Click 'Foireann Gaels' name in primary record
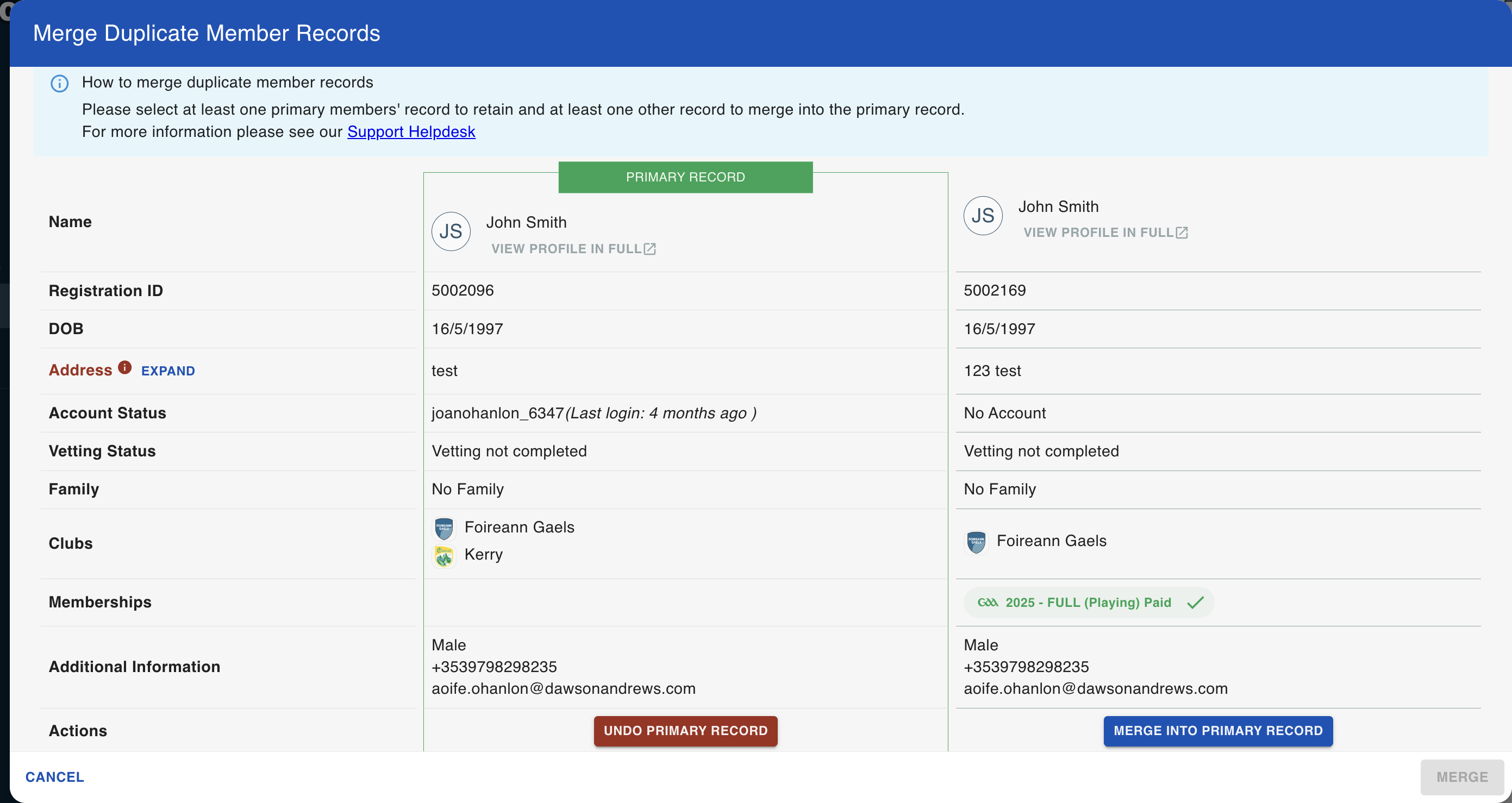 [x=520, y=528]
